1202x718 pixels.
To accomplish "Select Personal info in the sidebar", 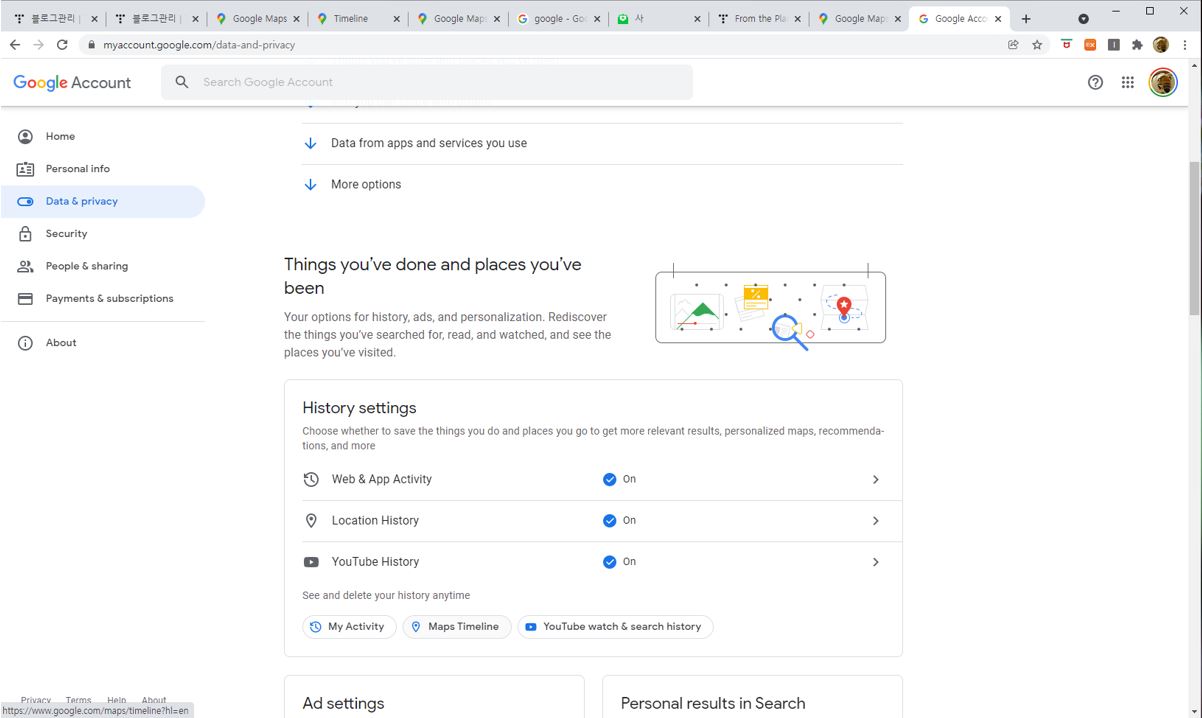I will click(102, 169).
